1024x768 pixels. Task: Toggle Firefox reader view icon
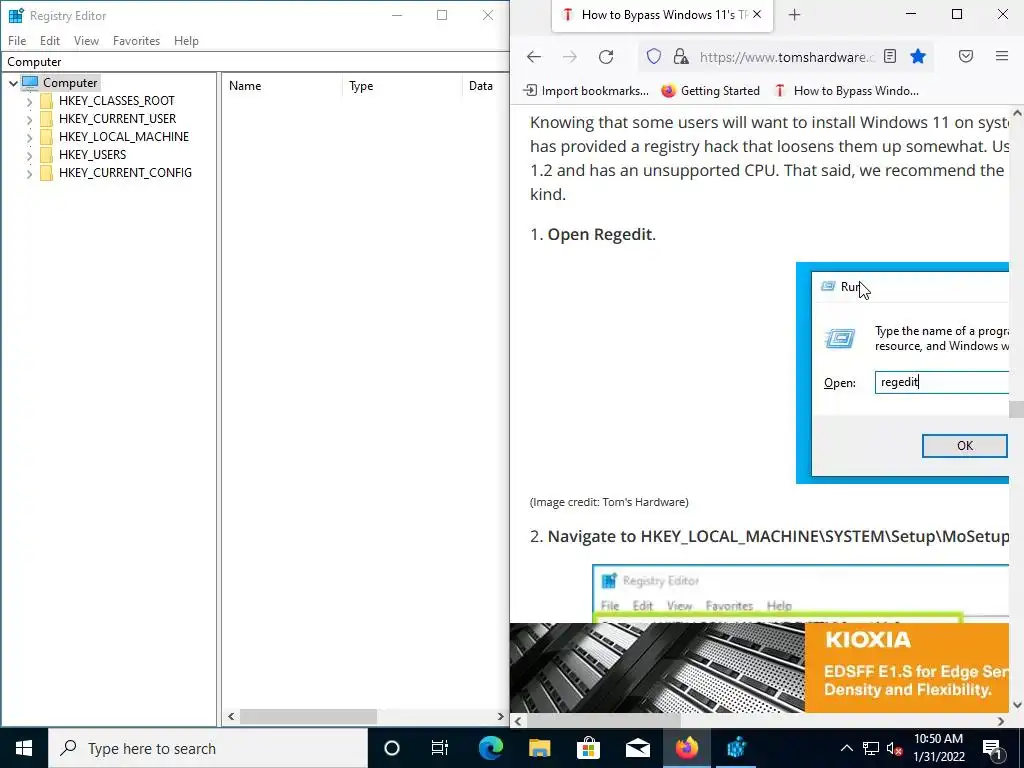pyautogui.click(x=890, y=56)
